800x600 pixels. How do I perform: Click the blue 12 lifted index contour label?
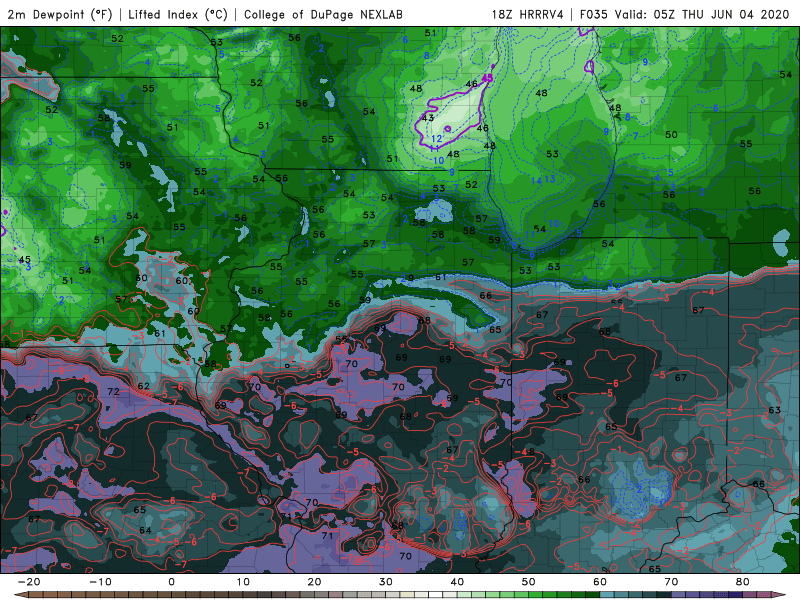point(437,139)
